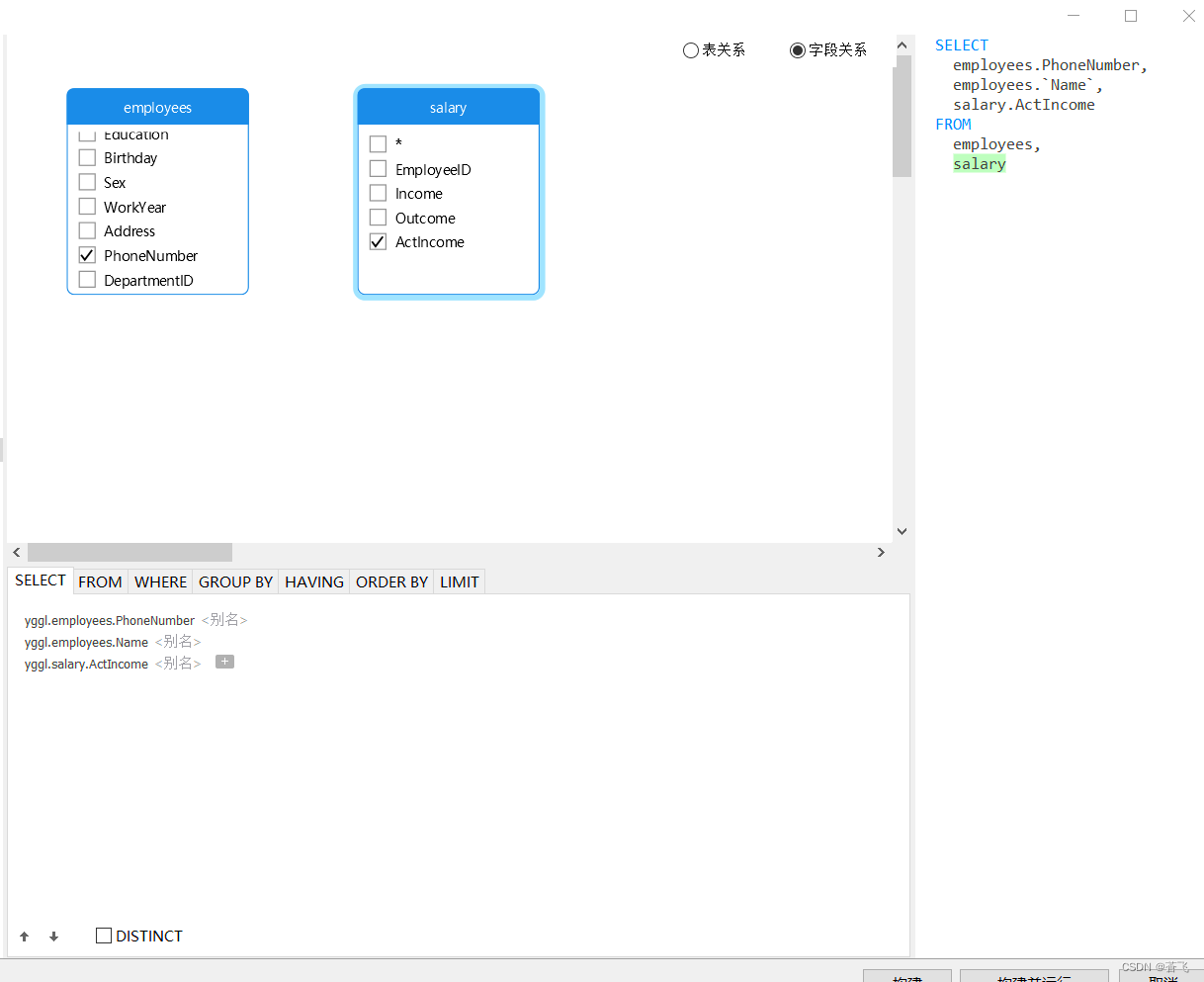Check the Income field checkbox

[378, 193]
